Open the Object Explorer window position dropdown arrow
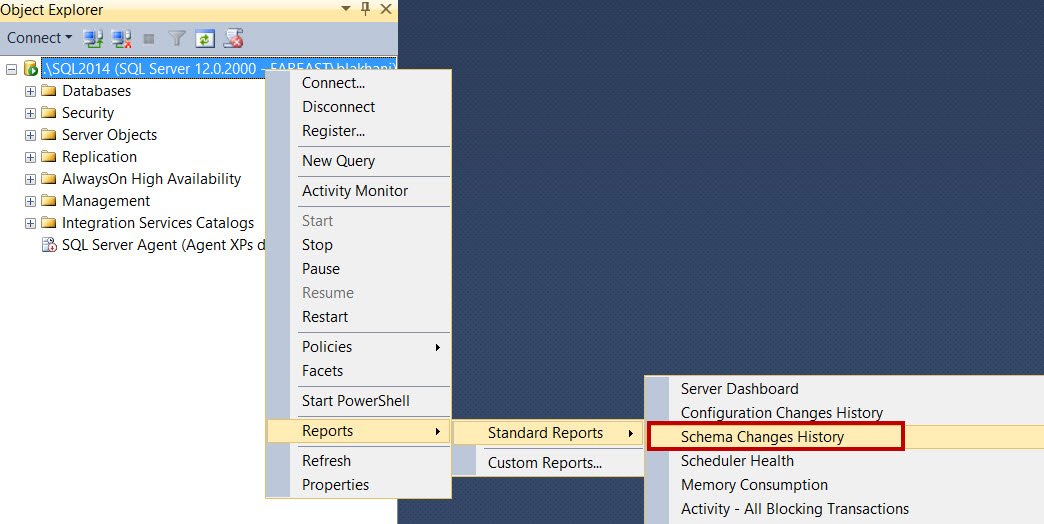The width and height of the screenshot is (1044, 524). 346,9
